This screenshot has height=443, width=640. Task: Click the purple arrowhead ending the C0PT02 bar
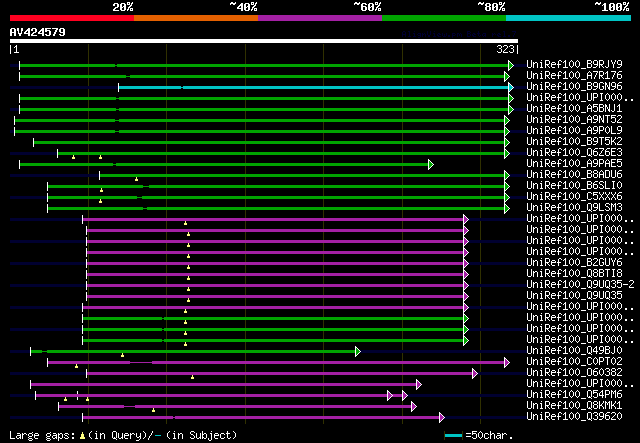[506, 362]
